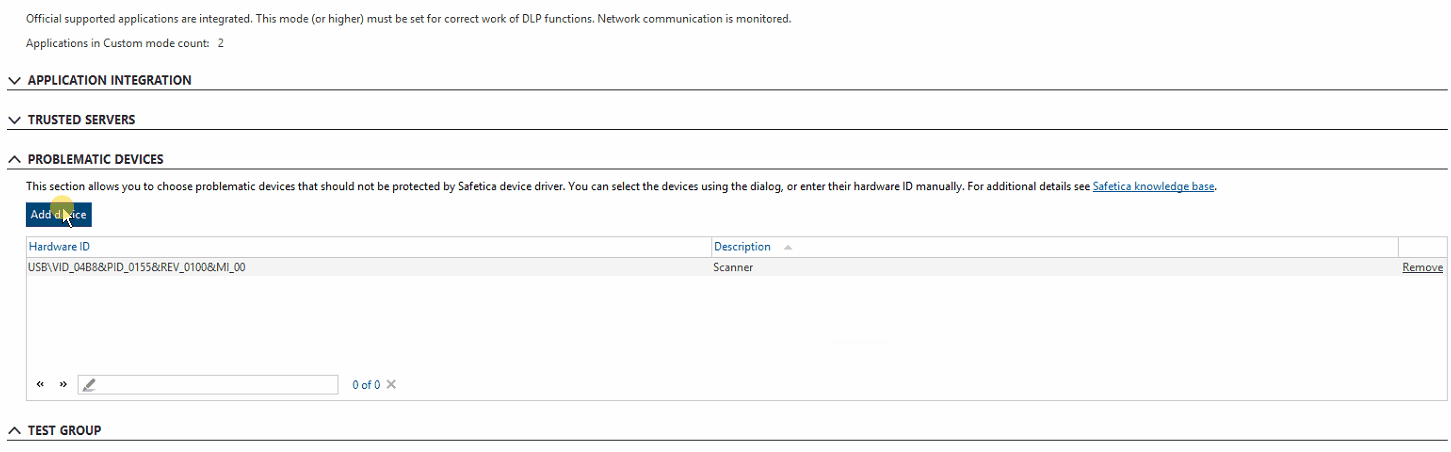Click the sort arrow next to Description

point(787,247)
